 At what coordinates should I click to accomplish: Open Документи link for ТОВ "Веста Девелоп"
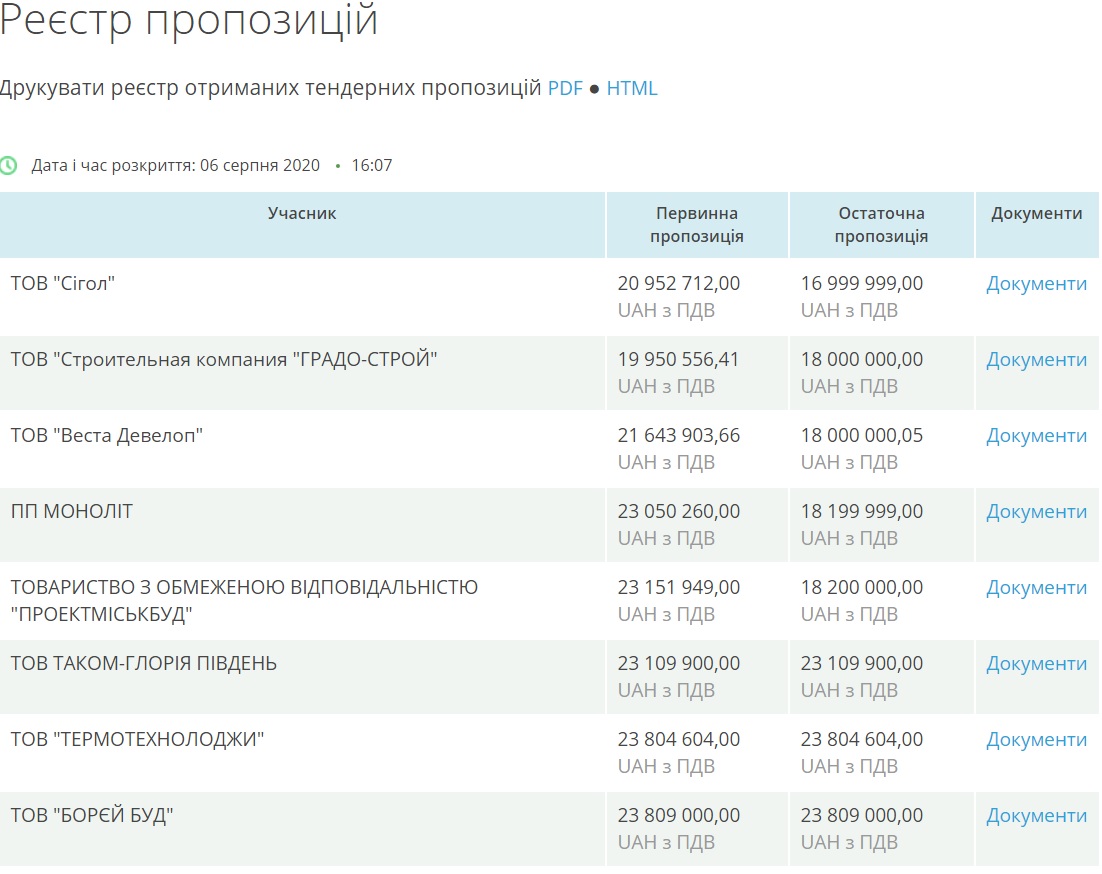click(1037, 436)
